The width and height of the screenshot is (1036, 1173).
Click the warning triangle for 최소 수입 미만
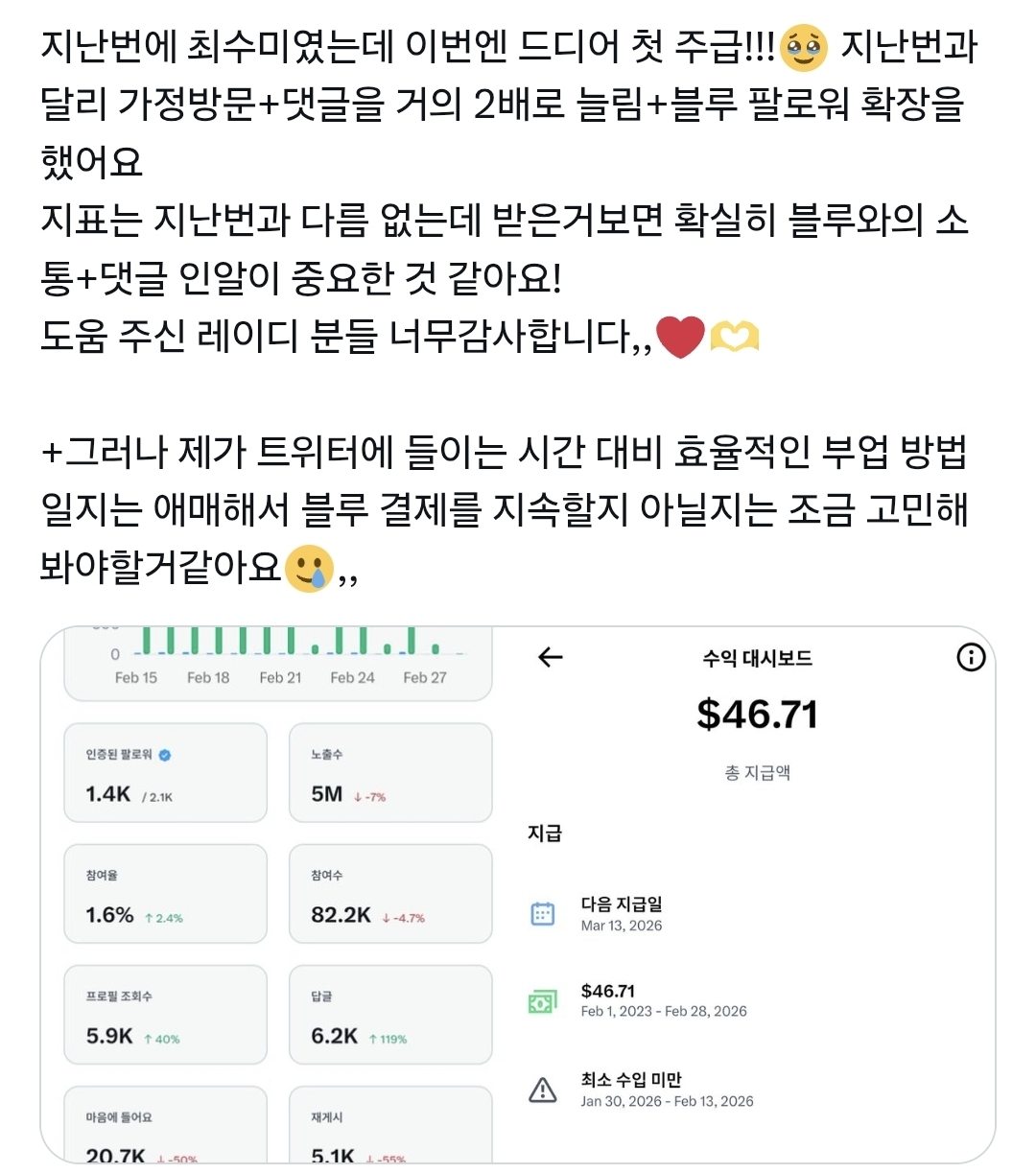pos(543,1090)
